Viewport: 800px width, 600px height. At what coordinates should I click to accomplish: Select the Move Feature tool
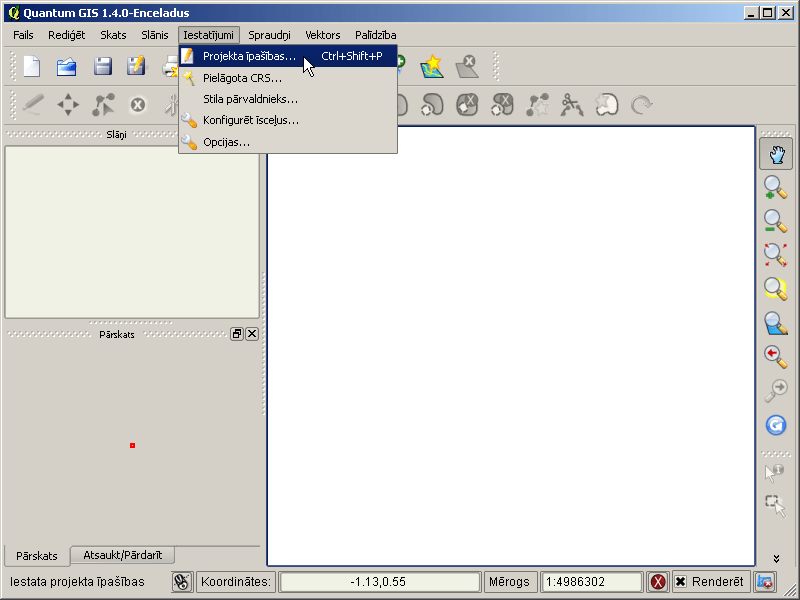(68, 105)
